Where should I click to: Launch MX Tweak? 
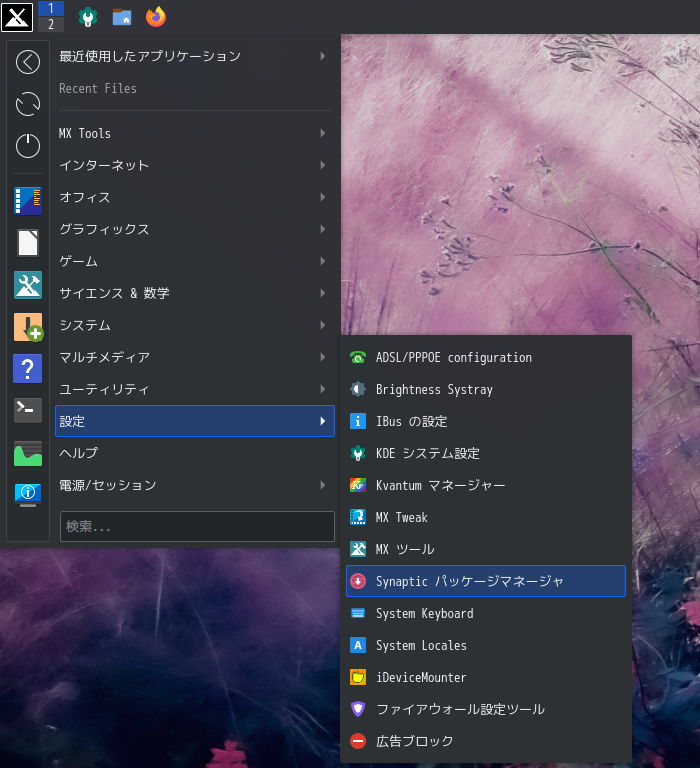tap(486, 517)
